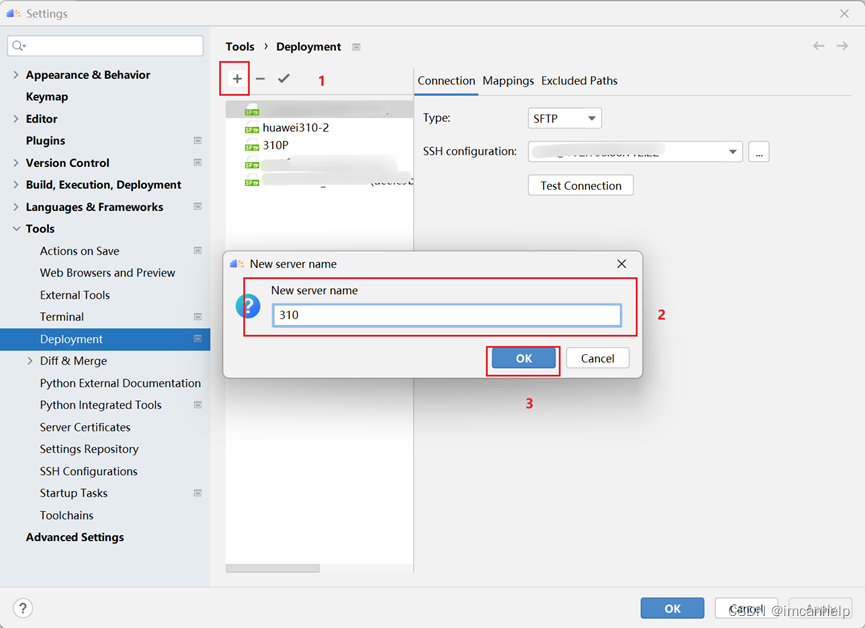The image size is (865, 628).
Task: Click the checkmark (use as default) toolbar icon
Action: [283, 78]
